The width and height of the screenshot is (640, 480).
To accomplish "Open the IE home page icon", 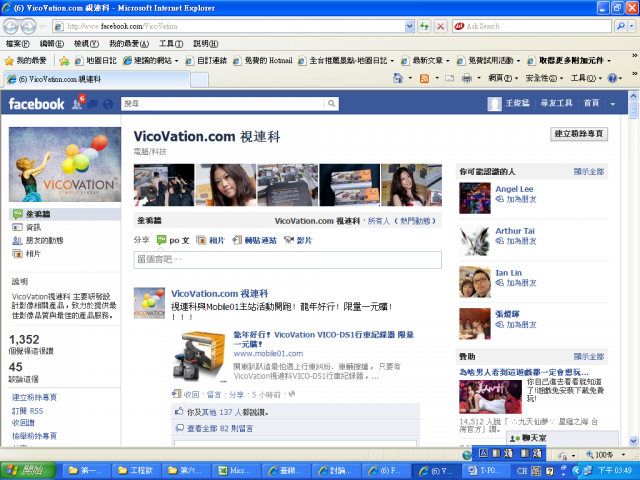I will [x=398, y=78].
